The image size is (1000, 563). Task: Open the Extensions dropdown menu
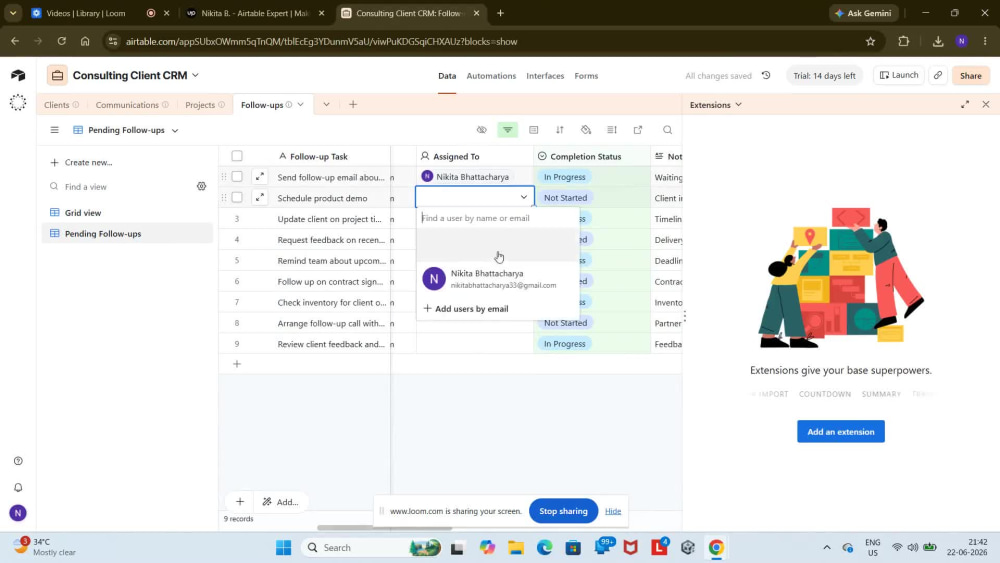coord(716,105)
